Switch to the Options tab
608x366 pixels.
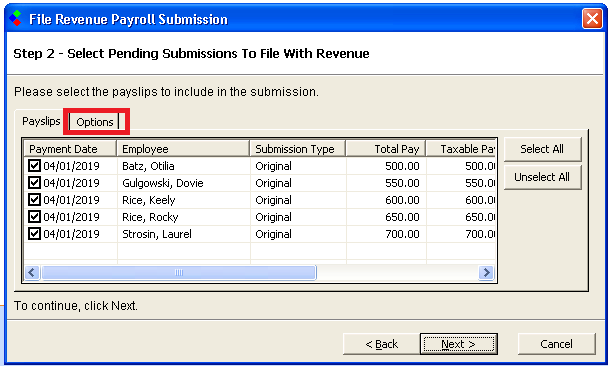(x=95, y=122)
